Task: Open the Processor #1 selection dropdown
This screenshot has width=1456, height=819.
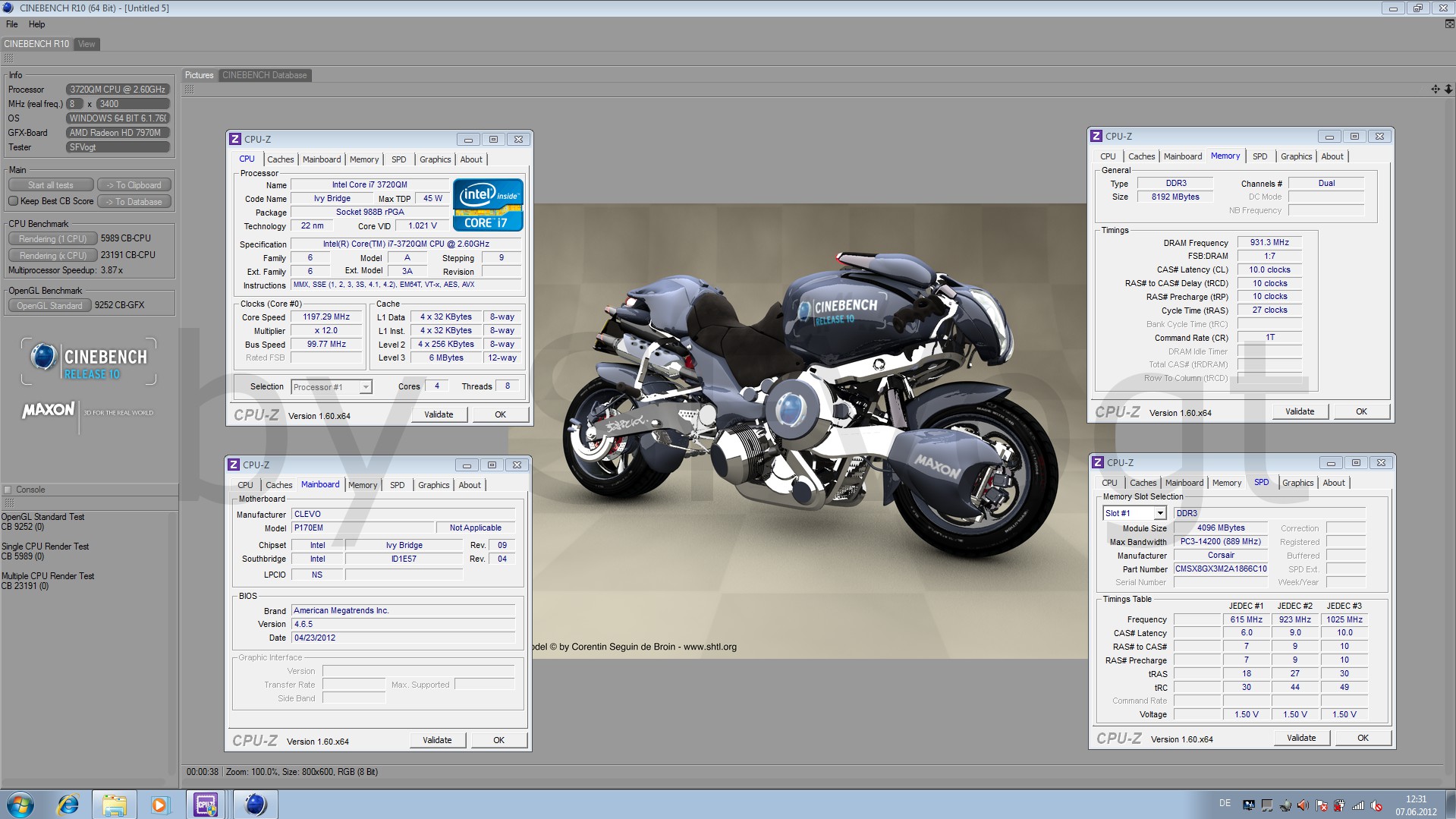Action: pyautogui.click(x=332, y=387)
